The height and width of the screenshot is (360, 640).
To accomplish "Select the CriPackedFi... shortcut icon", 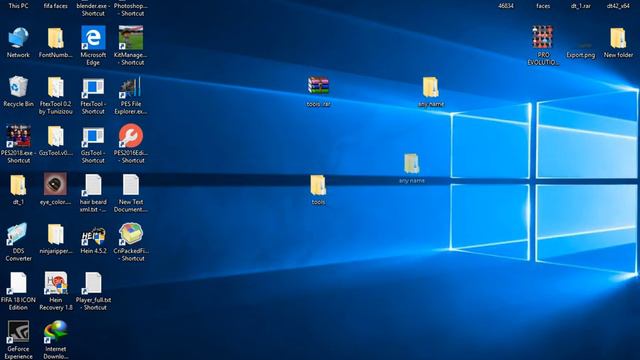I will [x=131, y=234].
